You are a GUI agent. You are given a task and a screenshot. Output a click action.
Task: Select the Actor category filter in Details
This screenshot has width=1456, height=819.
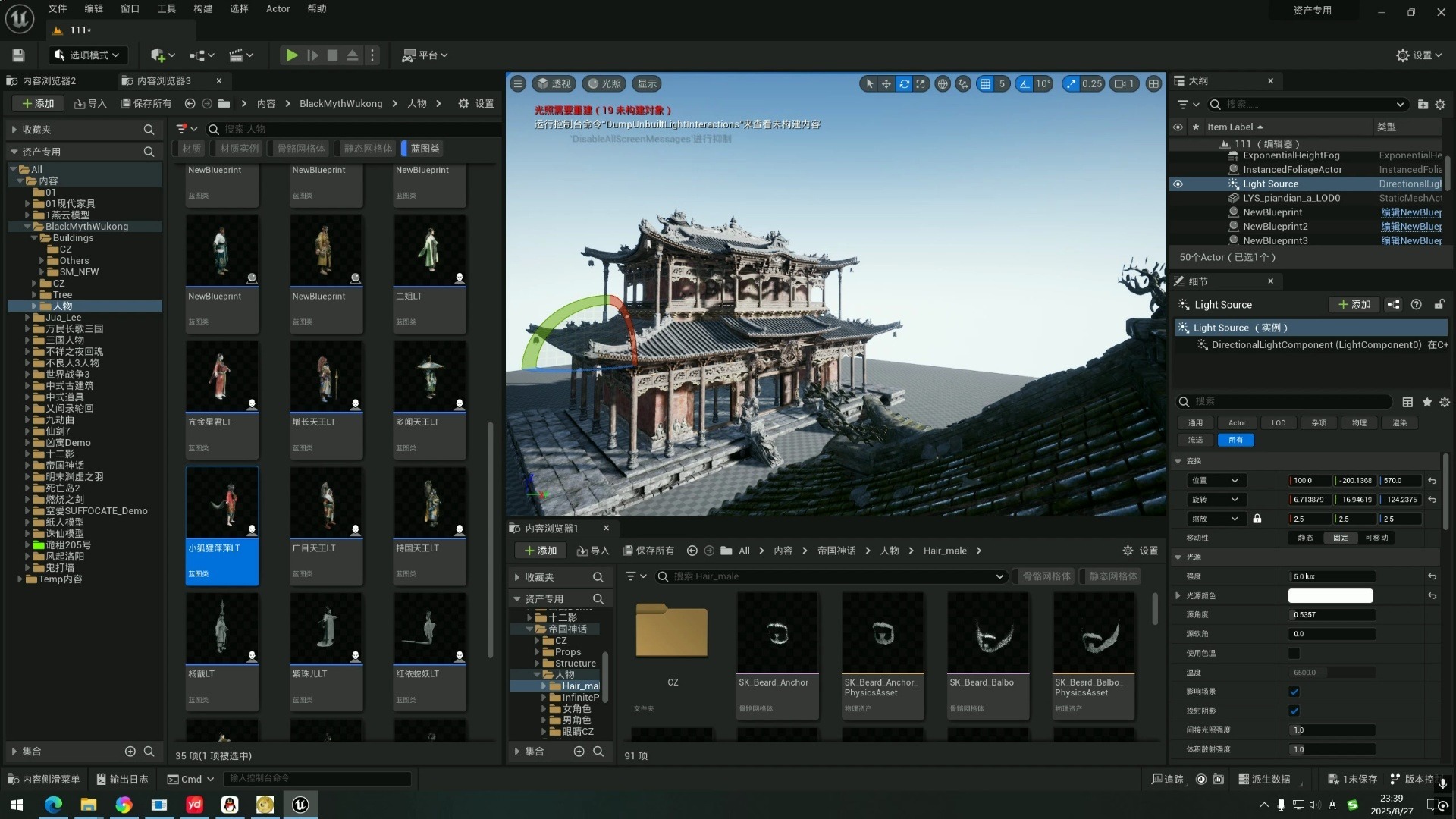[1237, 423]
